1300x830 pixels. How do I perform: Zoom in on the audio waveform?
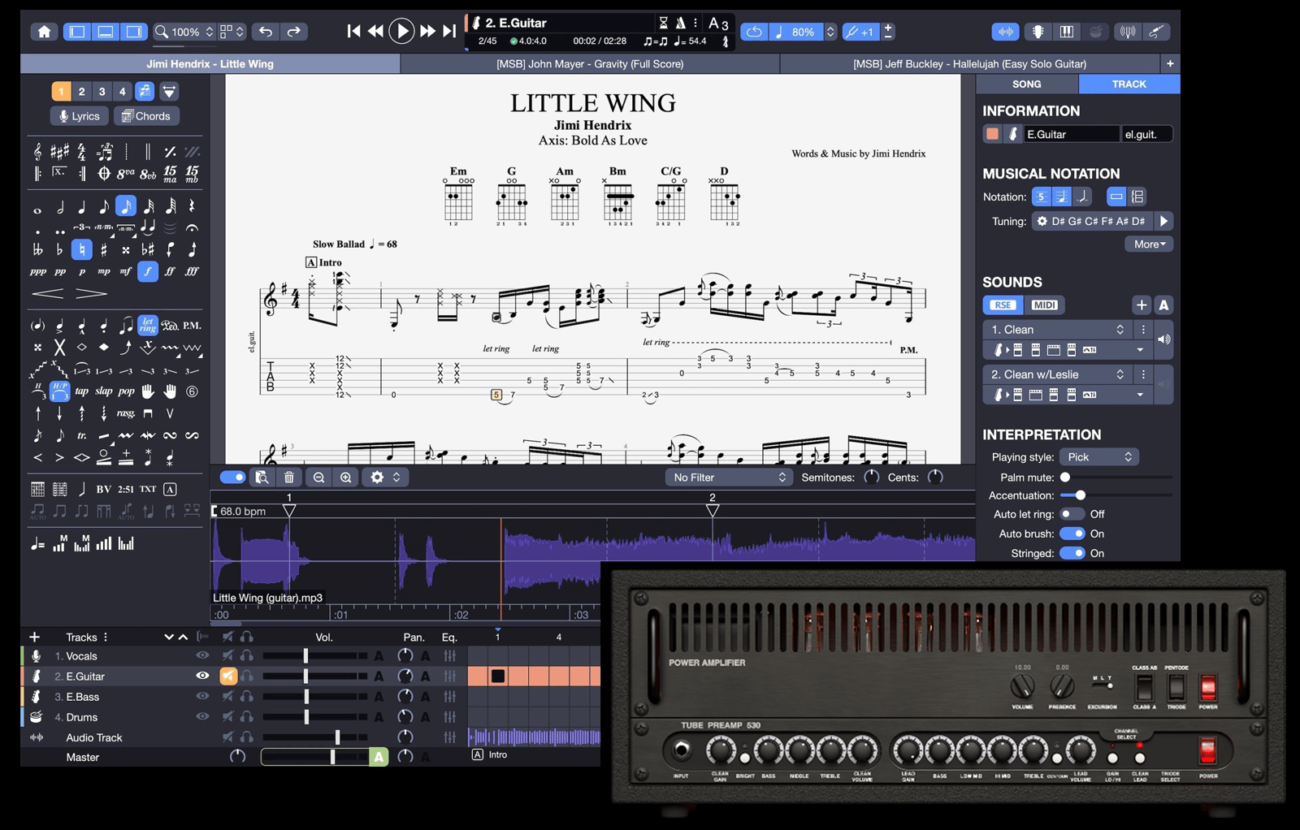pyautogui.click(x=346, y=478)
